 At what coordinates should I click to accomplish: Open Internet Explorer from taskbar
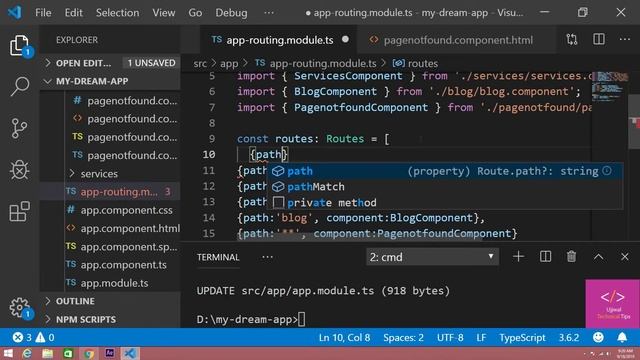[27, 353]
